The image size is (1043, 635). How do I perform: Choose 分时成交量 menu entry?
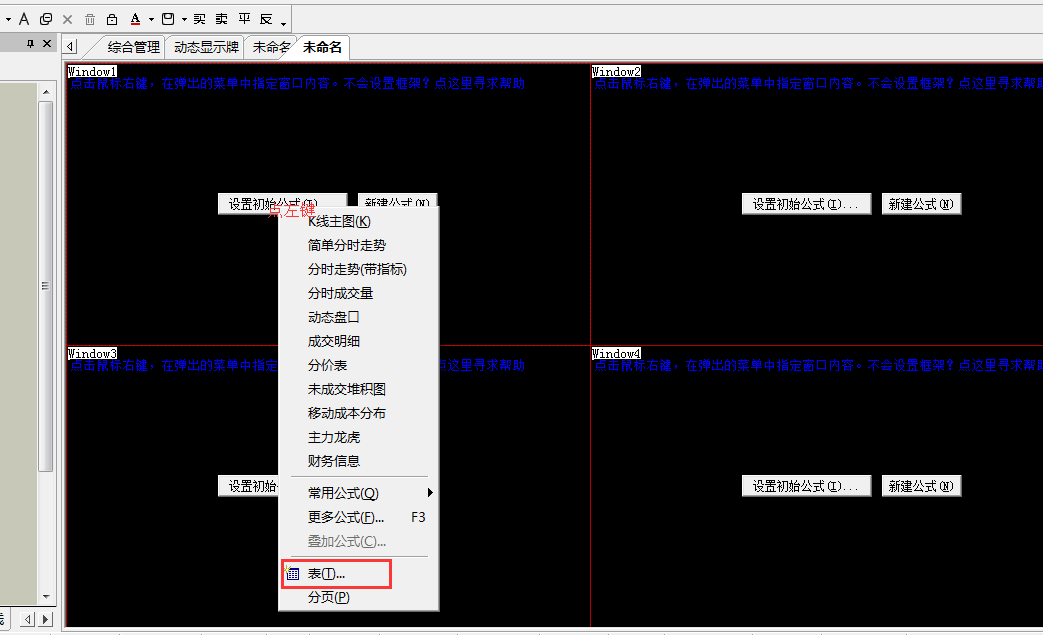click(x=359, y=293)
